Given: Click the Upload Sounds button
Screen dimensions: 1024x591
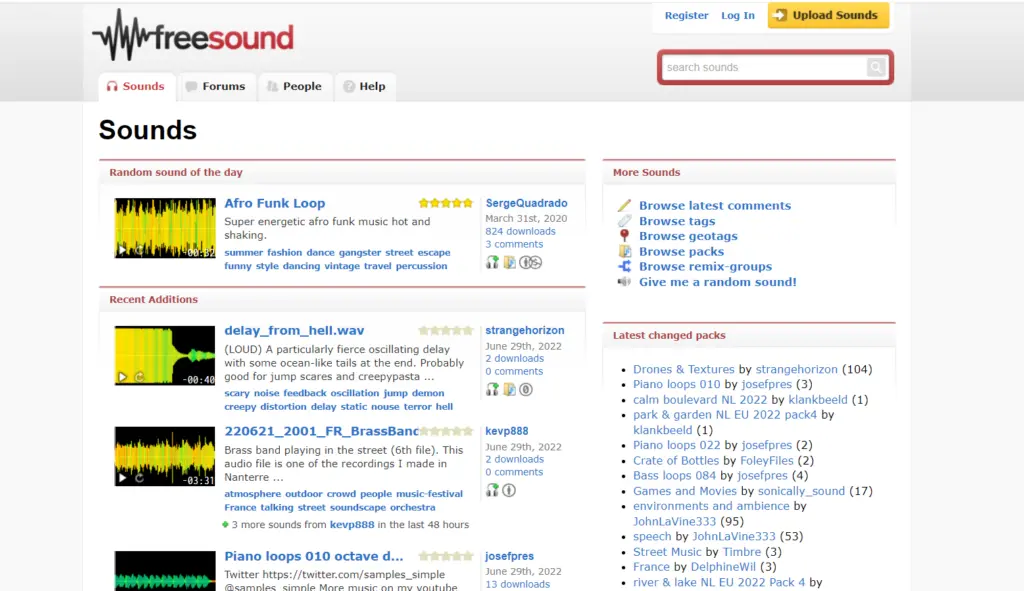Looking at the screenshot, I should 828,16.
